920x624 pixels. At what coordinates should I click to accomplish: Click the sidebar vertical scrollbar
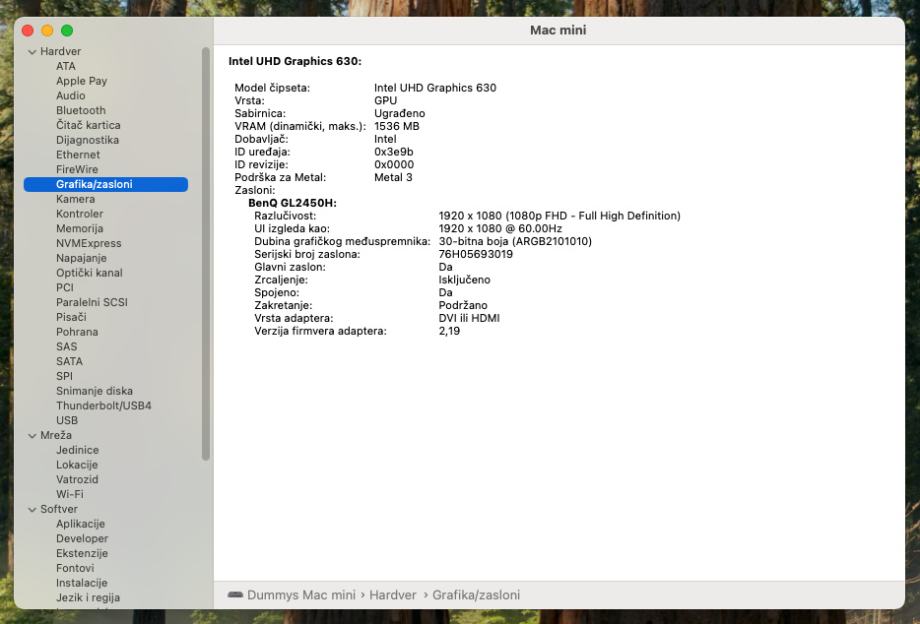pyautogui.click(x=205, y=254)
